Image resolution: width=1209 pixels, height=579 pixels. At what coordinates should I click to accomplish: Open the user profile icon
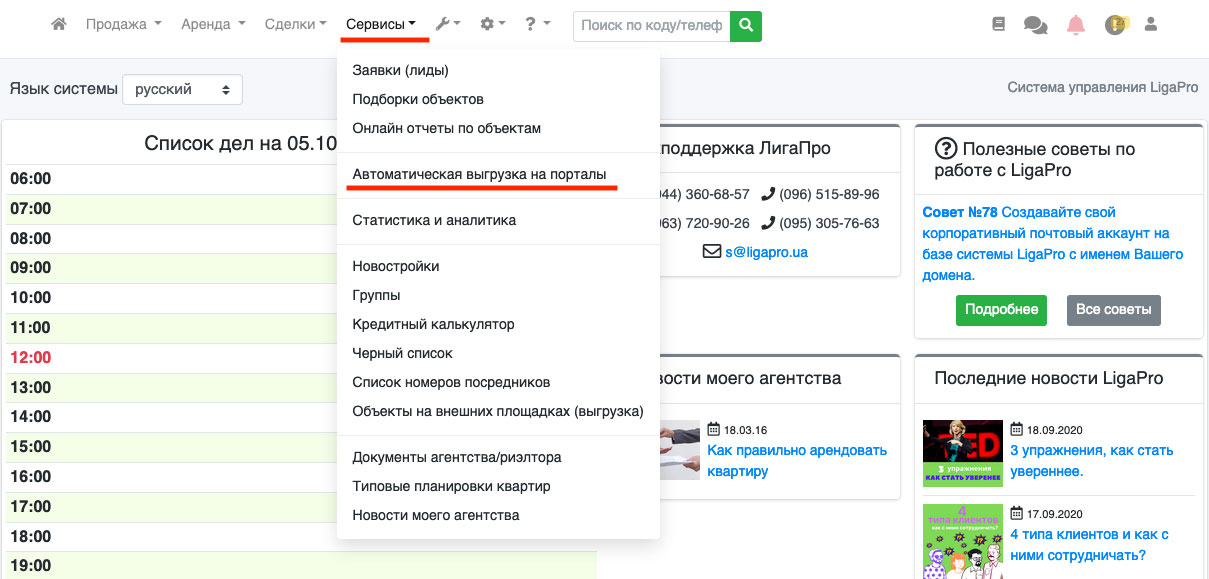click(1151, 25)
